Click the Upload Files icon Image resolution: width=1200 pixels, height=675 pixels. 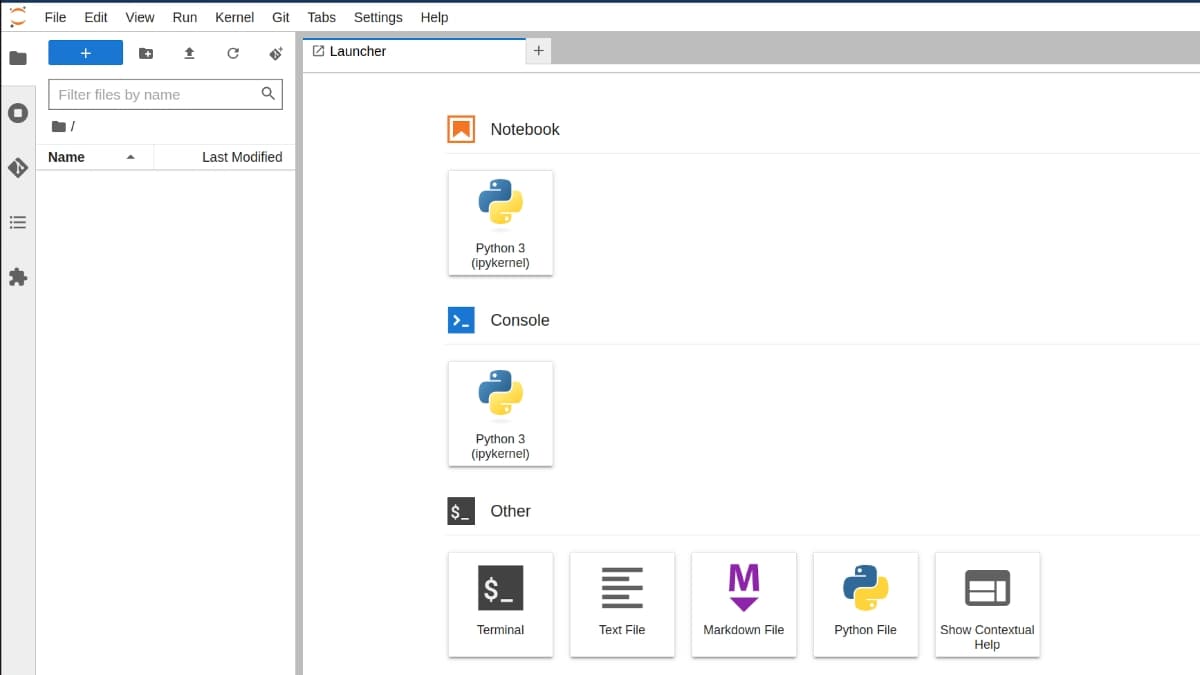tap(189, 53)
